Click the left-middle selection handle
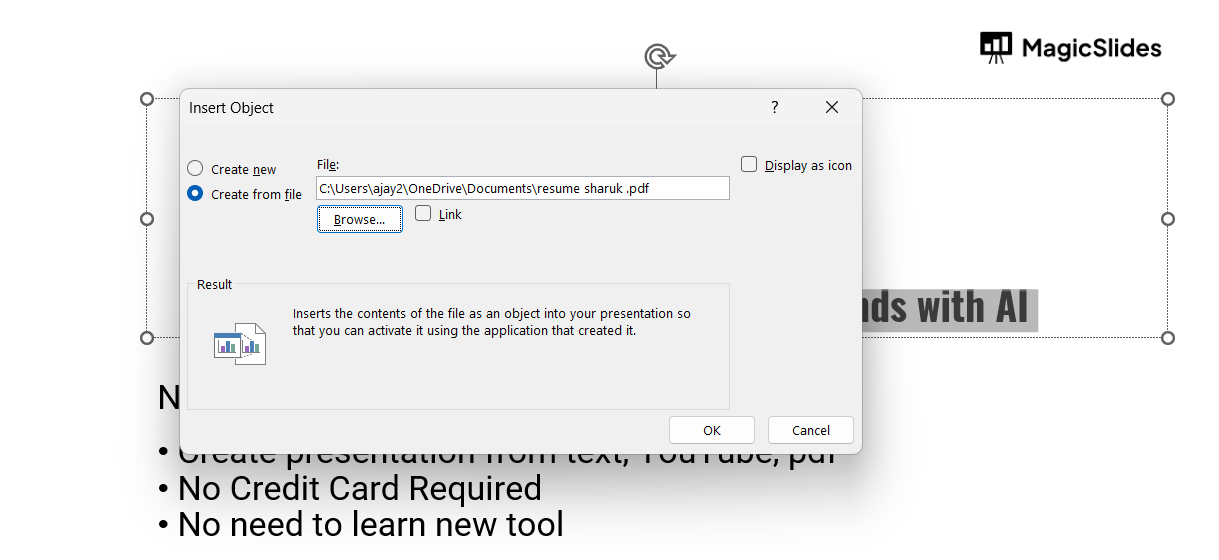1219x560 pixels. pos(147,218)
